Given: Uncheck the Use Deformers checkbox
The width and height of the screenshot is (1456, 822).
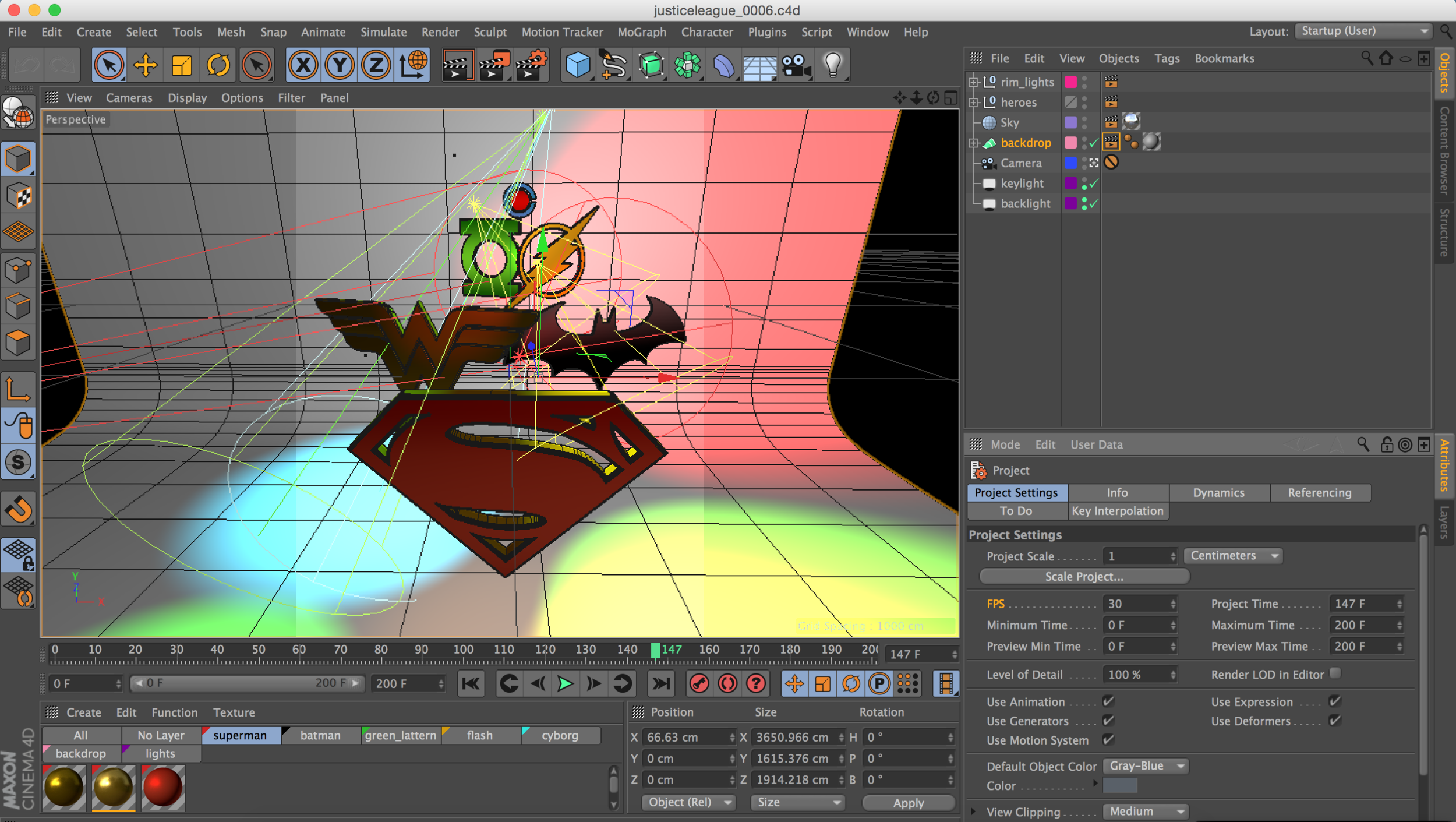Looking at the screenshot, I should point(1334,721).
